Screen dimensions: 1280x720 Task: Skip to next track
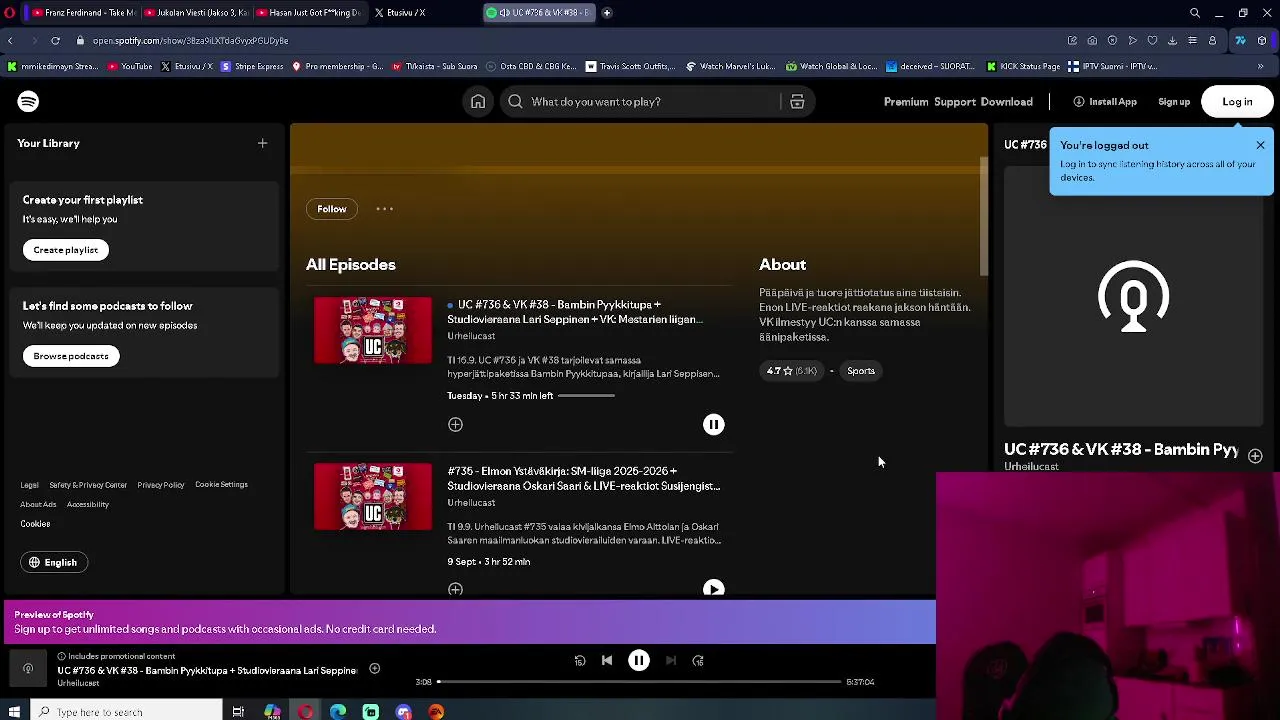(x=671, y=661)
